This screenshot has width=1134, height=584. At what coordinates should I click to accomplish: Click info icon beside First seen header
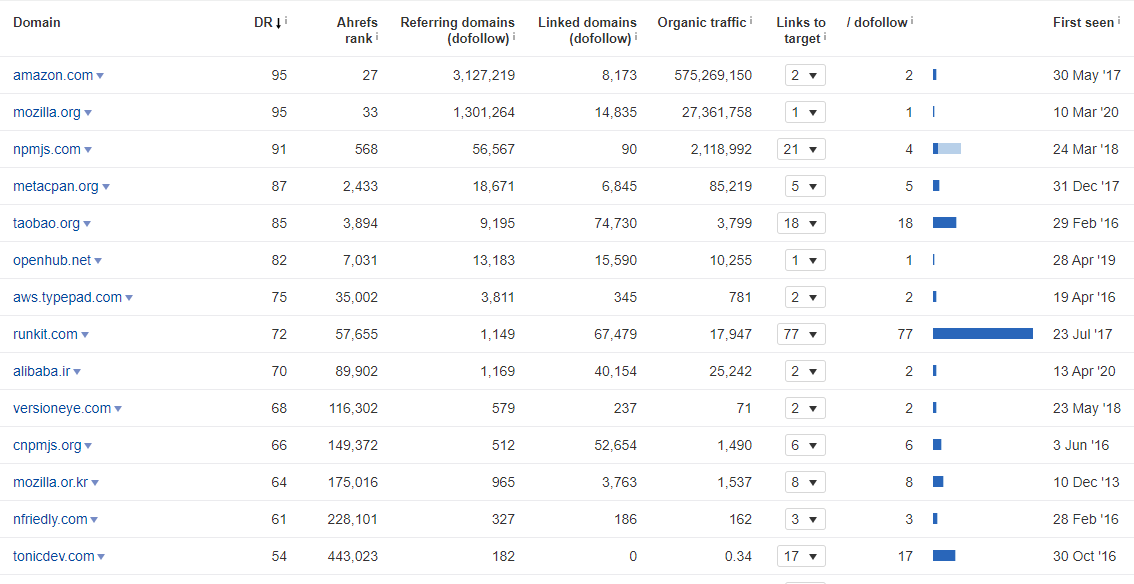pos(1119,21)
